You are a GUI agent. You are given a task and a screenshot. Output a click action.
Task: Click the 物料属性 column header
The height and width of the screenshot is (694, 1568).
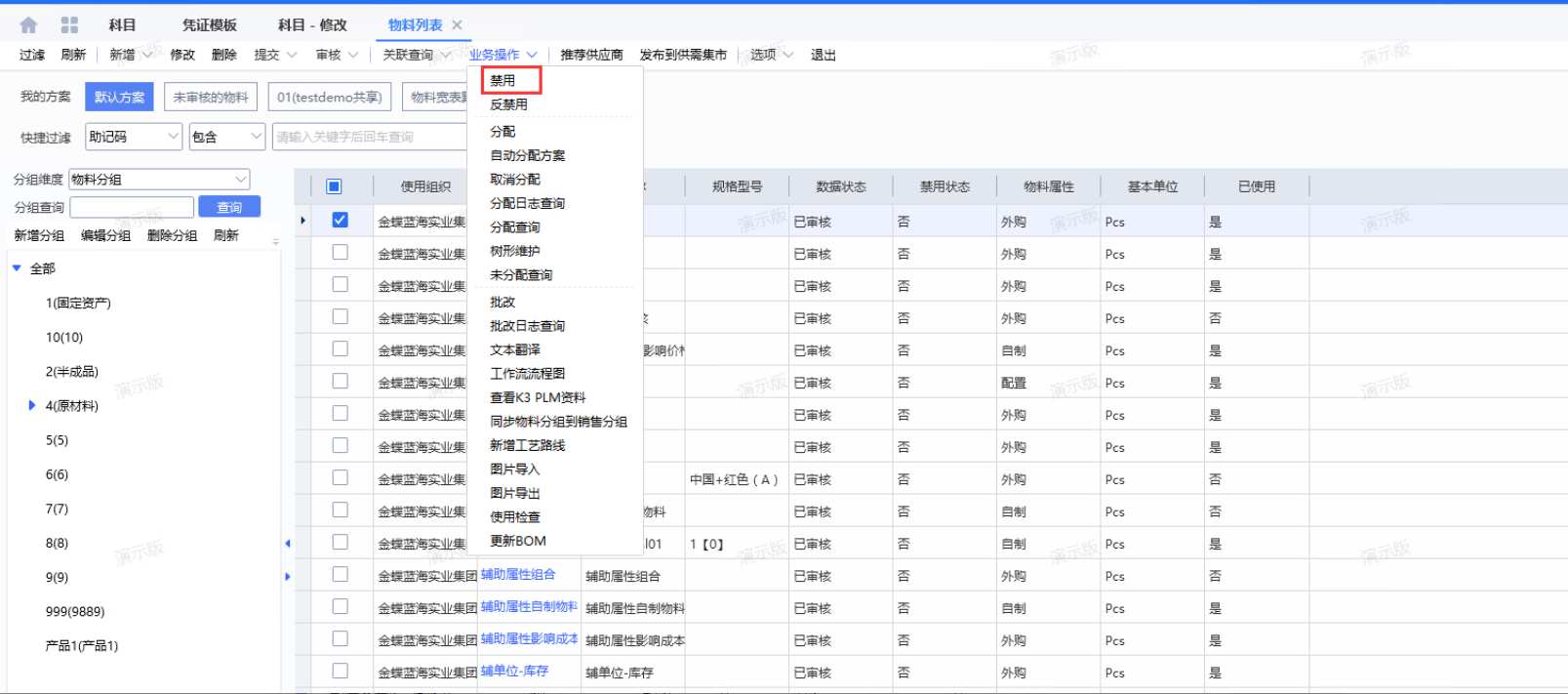click(x=1049, y=186)
